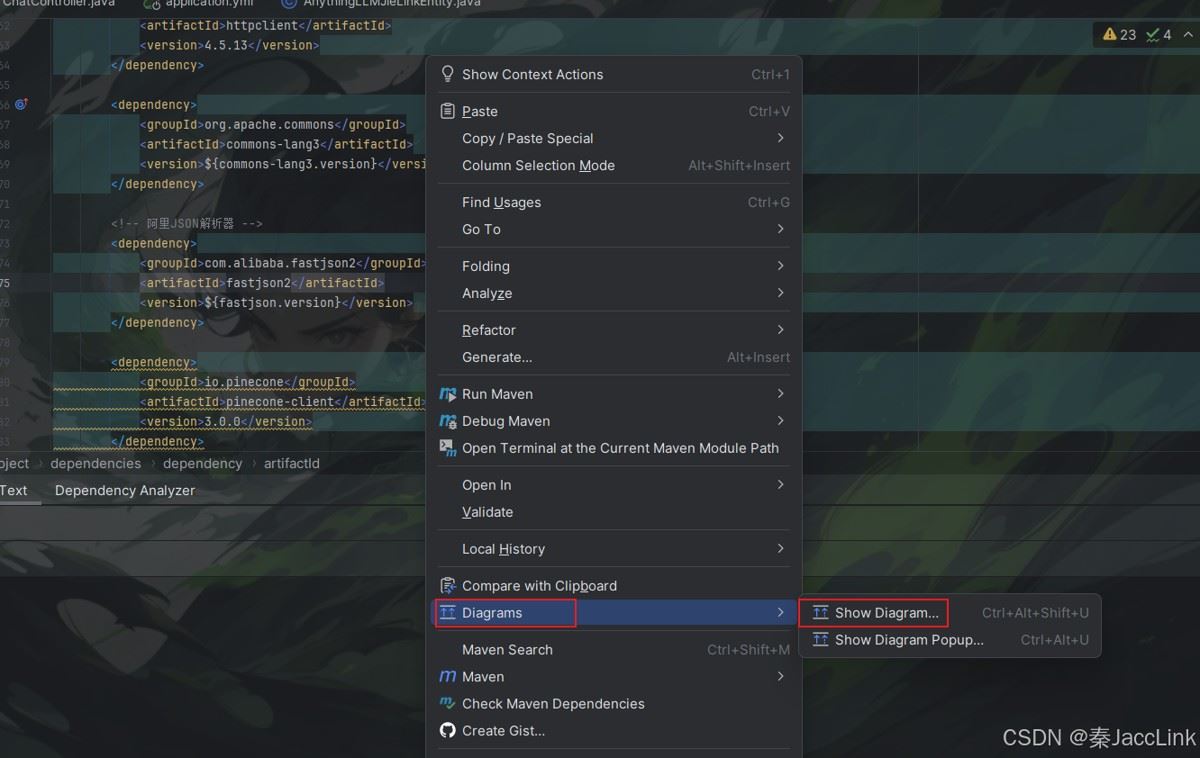Select Show Diagram... option
Screen dimensions: 1200x758
(x=949, y=612)
